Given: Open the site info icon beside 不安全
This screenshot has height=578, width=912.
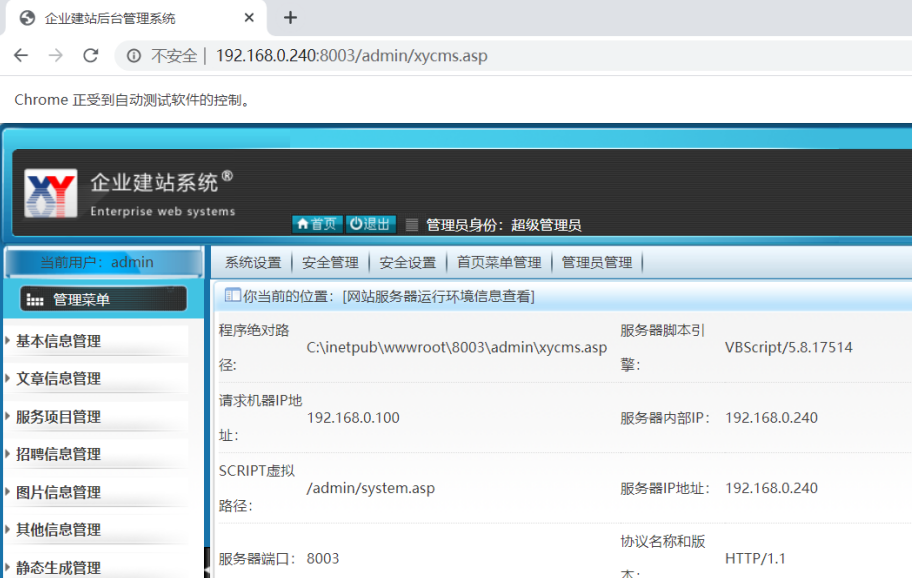Looking at the screenshot, I should [x=134, y=56].
